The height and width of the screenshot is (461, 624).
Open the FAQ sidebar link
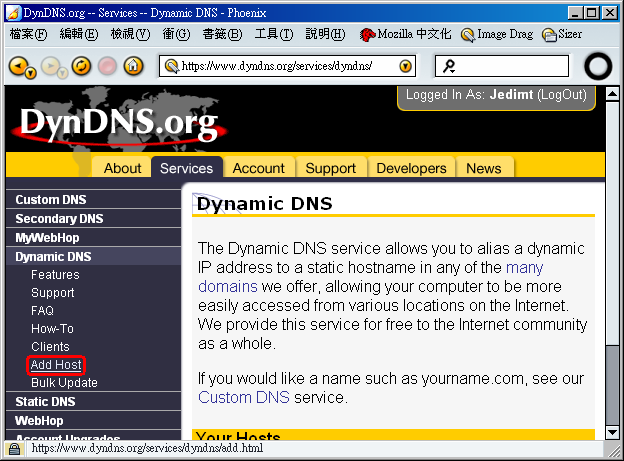click(x=42, y=311)
